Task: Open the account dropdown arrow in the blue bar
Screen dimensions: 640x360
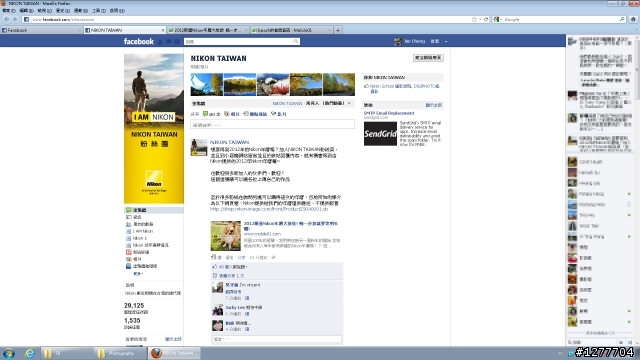Action: point(446,42)
